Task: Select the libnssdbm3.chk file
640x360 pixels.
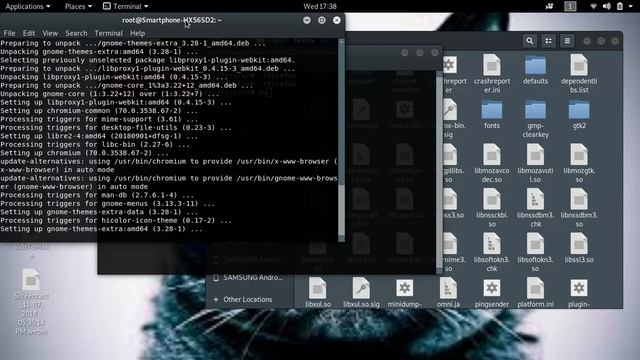Action: coord(535,208)
